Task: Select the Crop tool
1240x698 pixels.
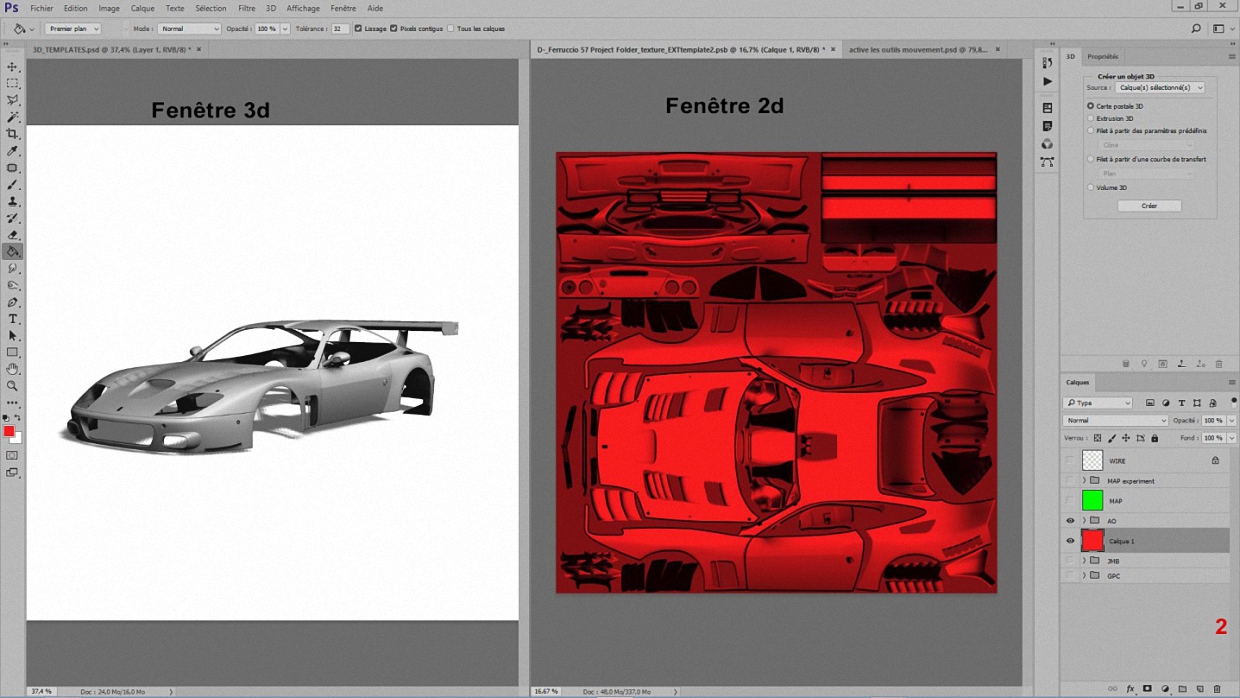Action: pyautogui.click(x=13, y=134)
